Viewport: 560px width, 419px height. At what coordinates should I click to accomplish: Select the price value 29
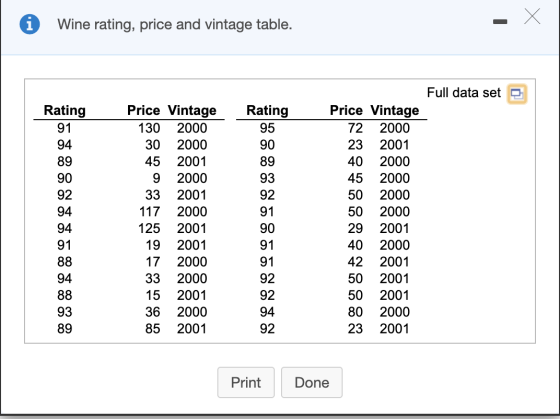click(355, 228)
